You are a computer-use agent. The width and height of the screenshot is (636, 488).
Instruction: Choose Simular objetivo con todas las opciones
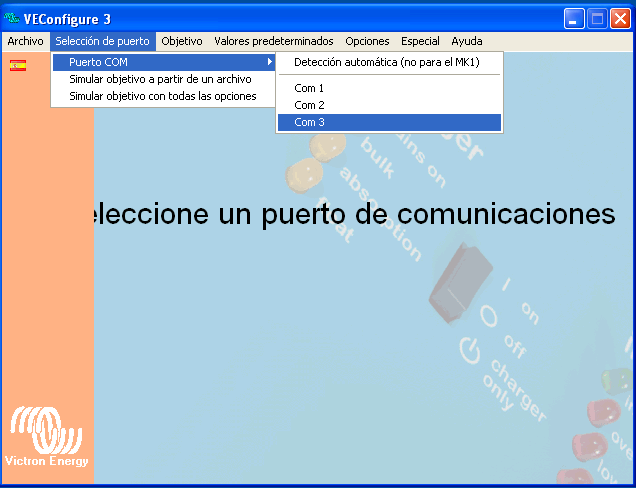[164, 97]
